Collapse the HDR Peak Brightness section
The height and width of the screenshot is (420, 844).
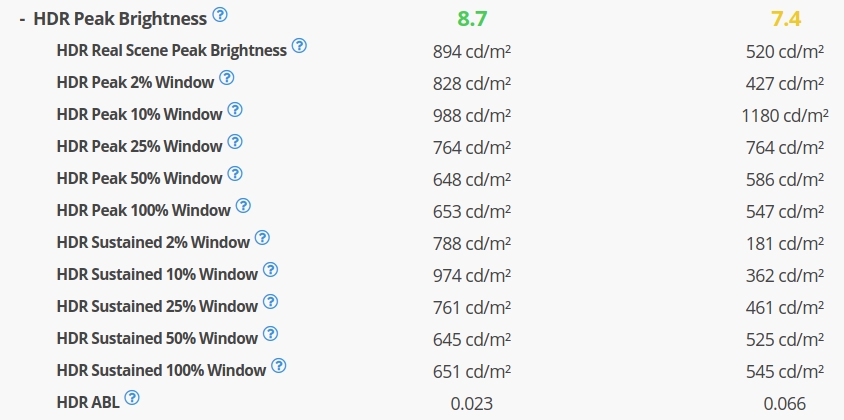(x=22, y=19)
